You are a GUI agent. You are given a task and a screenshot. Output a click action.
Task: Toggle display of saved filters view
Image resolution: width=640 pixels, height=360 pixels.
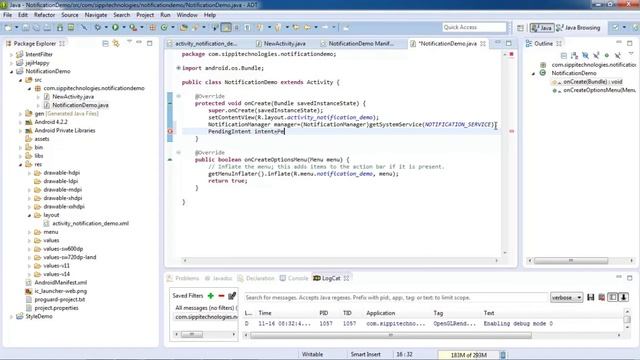coord(613,298)
